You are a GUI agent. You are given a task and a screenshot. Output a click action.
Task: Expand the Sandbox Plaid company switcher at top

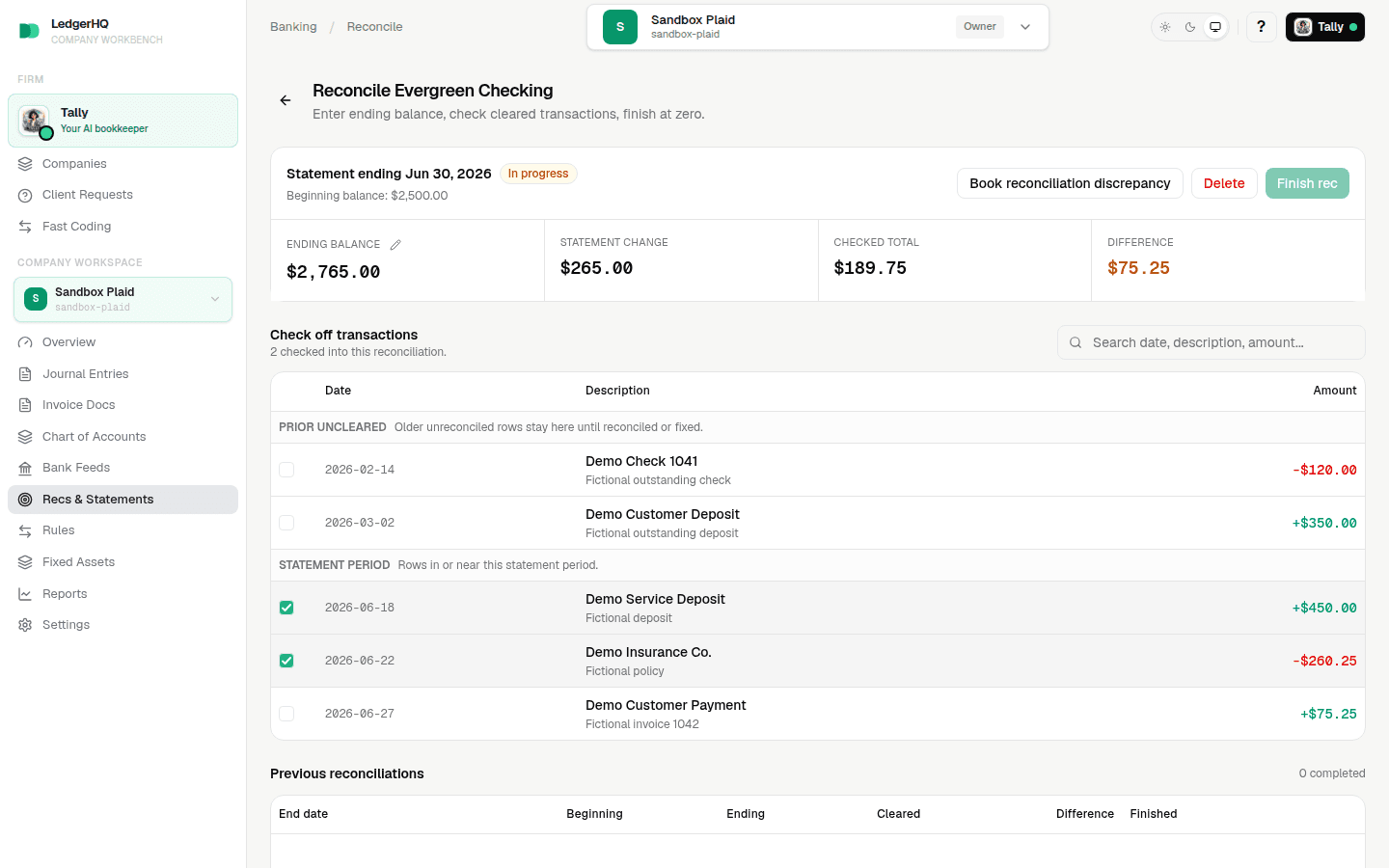818,27
